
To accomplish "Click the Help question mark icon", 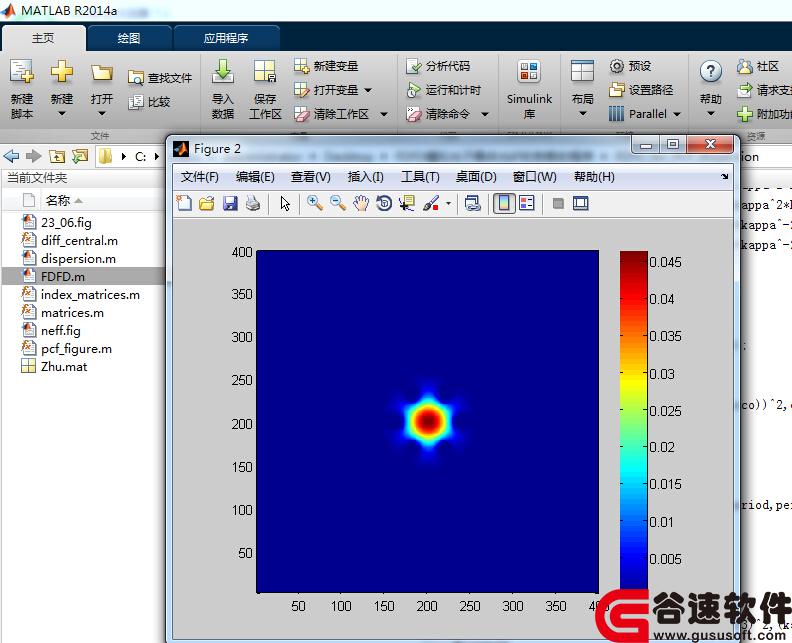I will coord(710,71).
